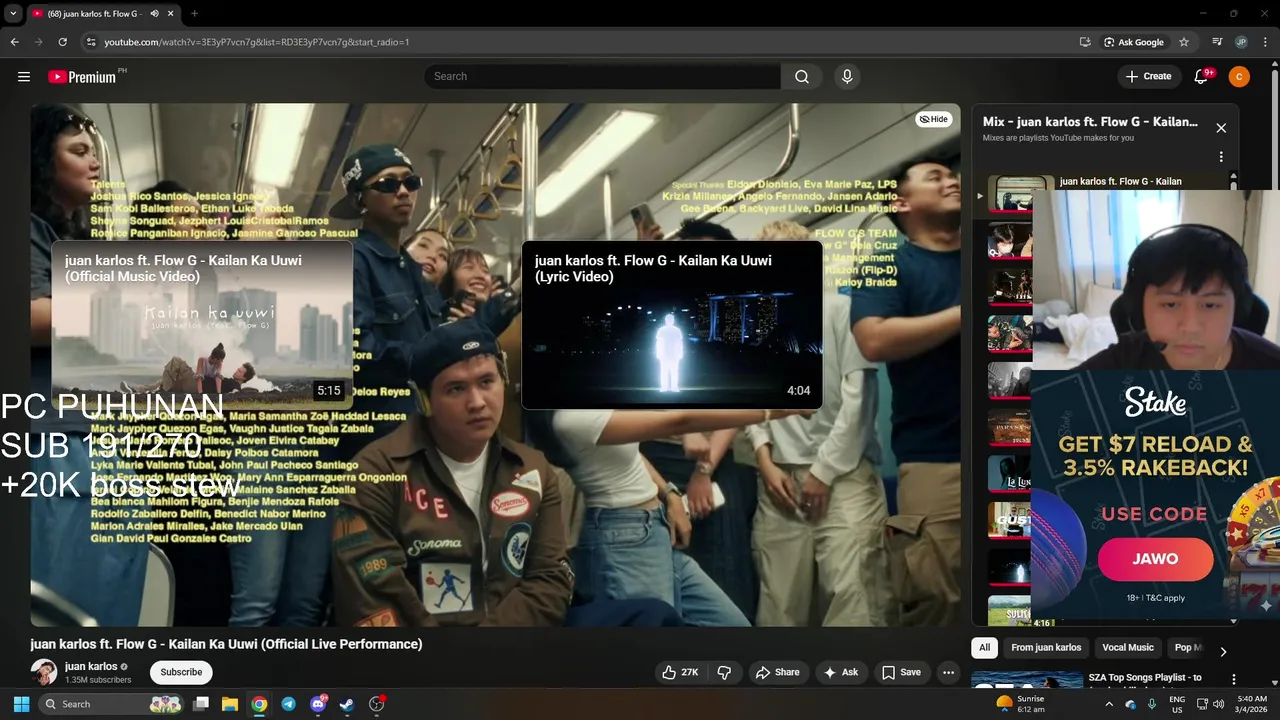Bookmark this page with the star icon
The image size is (1280, 720).
[1184, 42]
